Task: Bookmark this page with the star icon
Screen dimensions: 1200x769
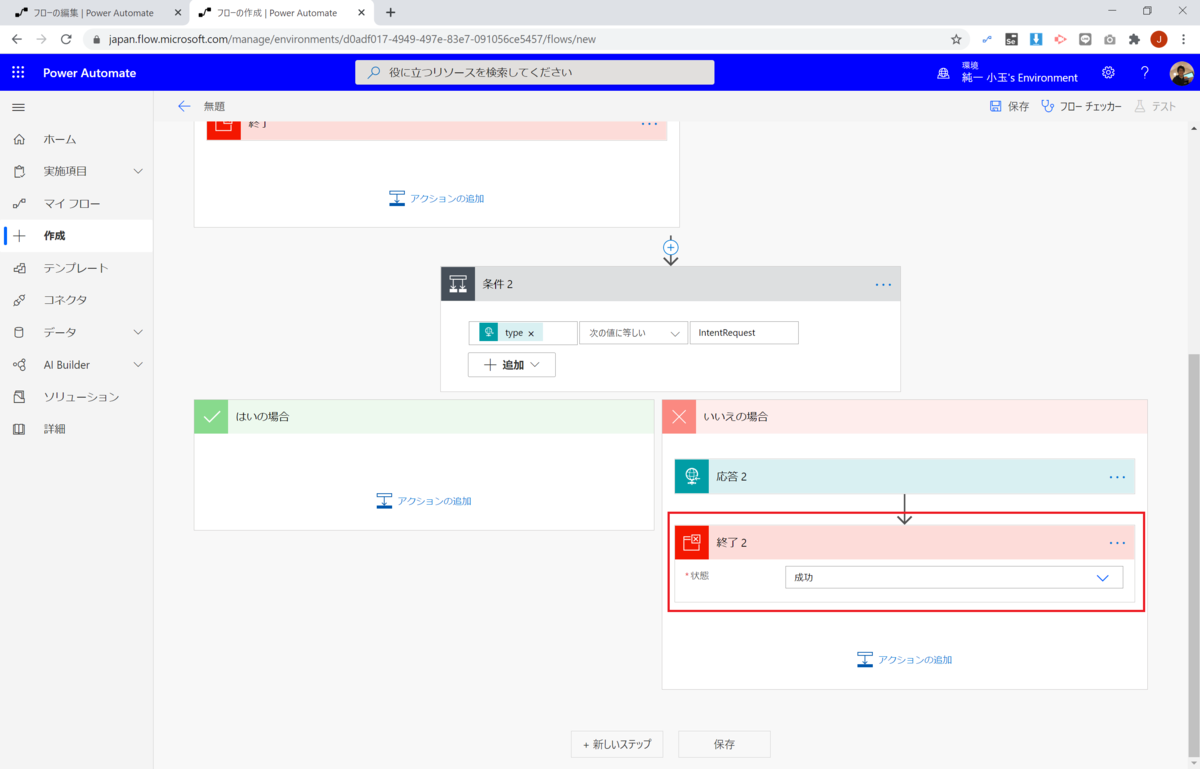Action: (x=956, y=39)
